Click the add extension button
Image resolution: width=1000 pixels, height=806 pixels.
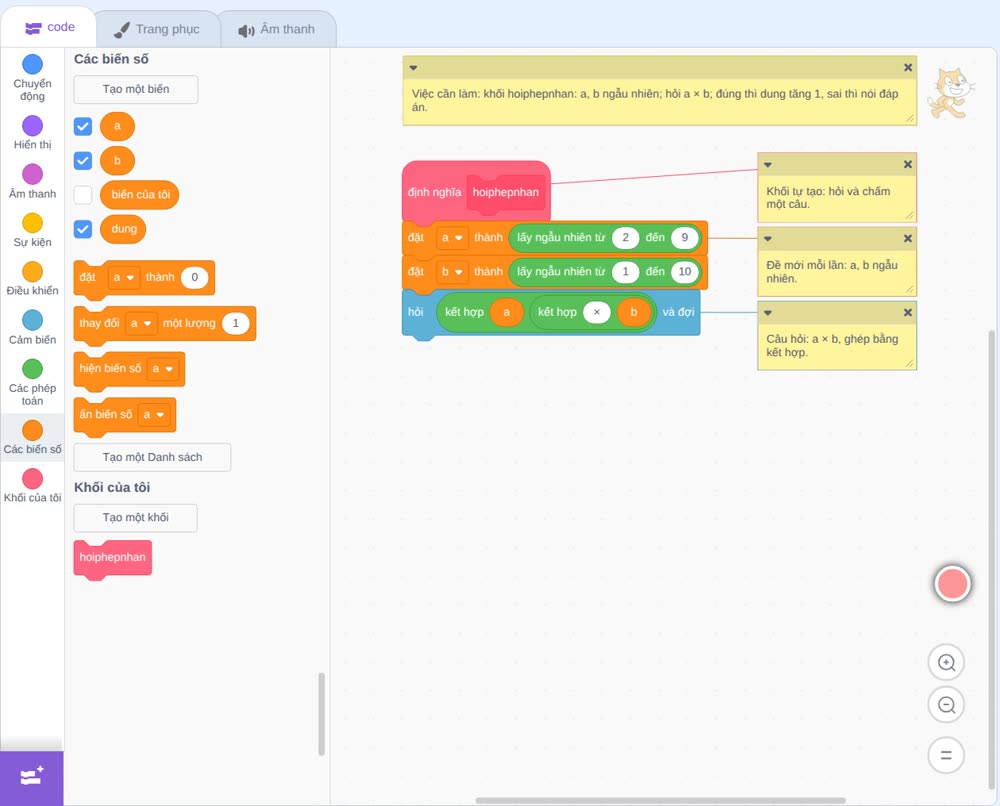coord(32,778)
